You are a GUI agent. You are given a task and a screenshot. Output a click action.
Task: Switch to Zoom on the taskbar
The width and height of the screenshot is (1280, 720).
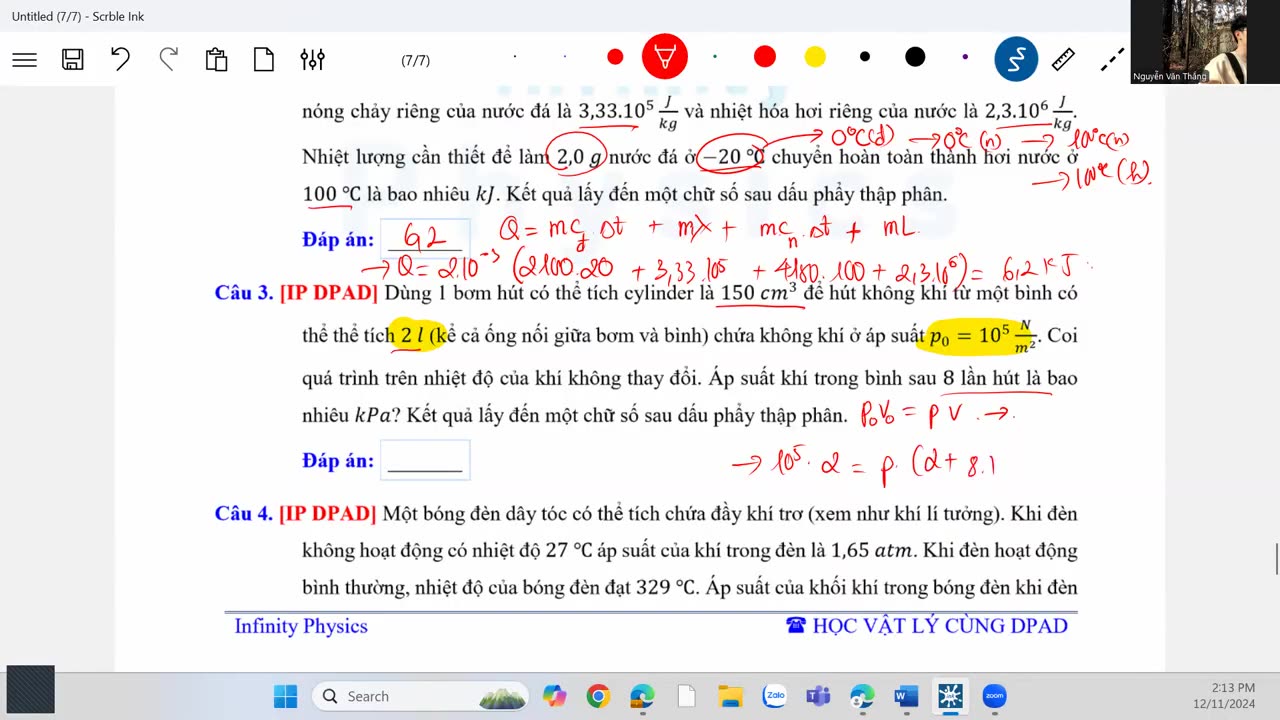(x=994, y=696)
